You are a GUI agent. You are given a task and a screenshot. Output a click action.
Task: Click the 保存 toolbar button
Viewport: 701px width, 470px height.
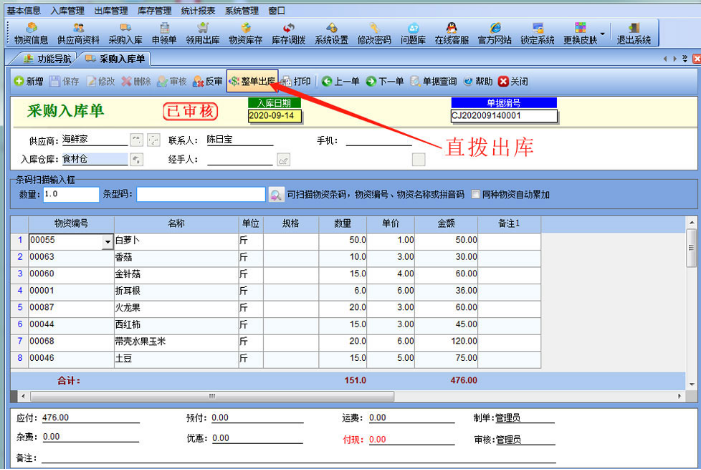(64, 81)
